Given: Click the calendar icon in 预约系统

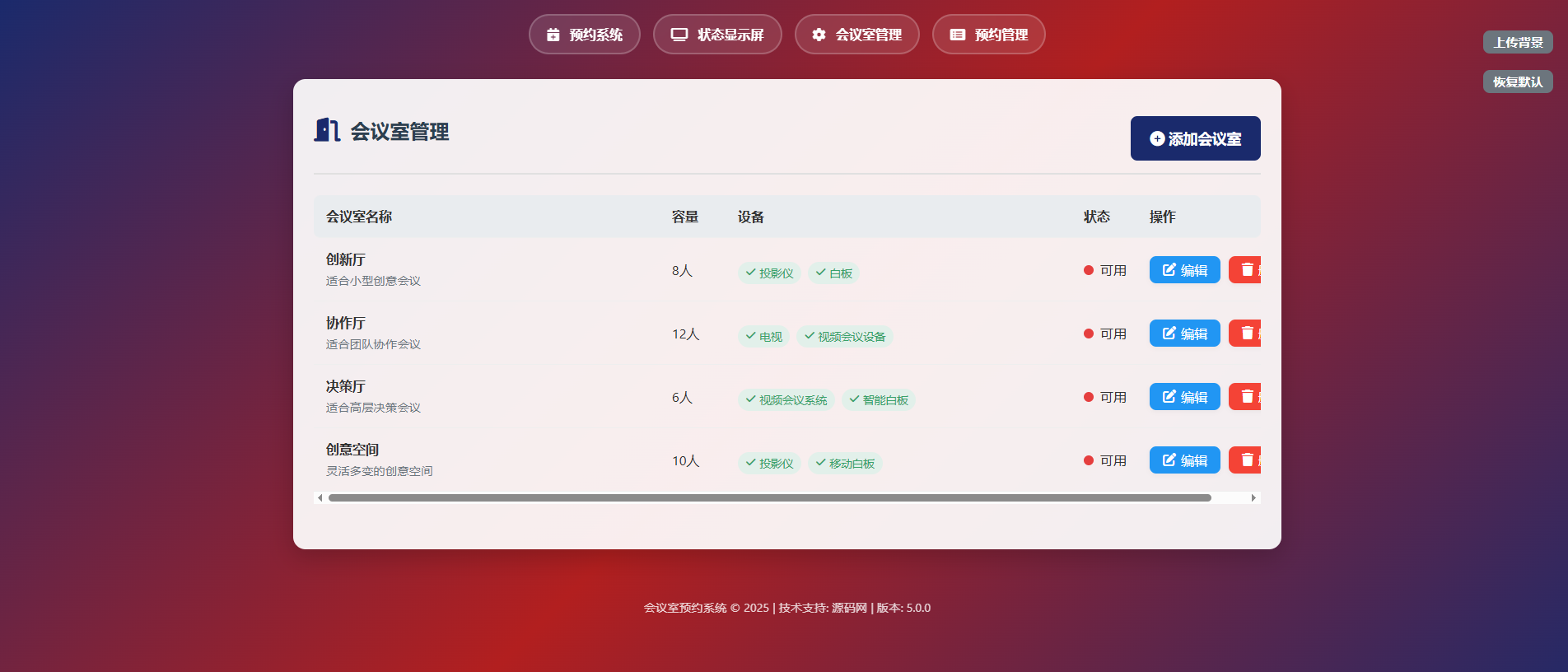Looking at the screenshot, I should [x=553, y=35].
